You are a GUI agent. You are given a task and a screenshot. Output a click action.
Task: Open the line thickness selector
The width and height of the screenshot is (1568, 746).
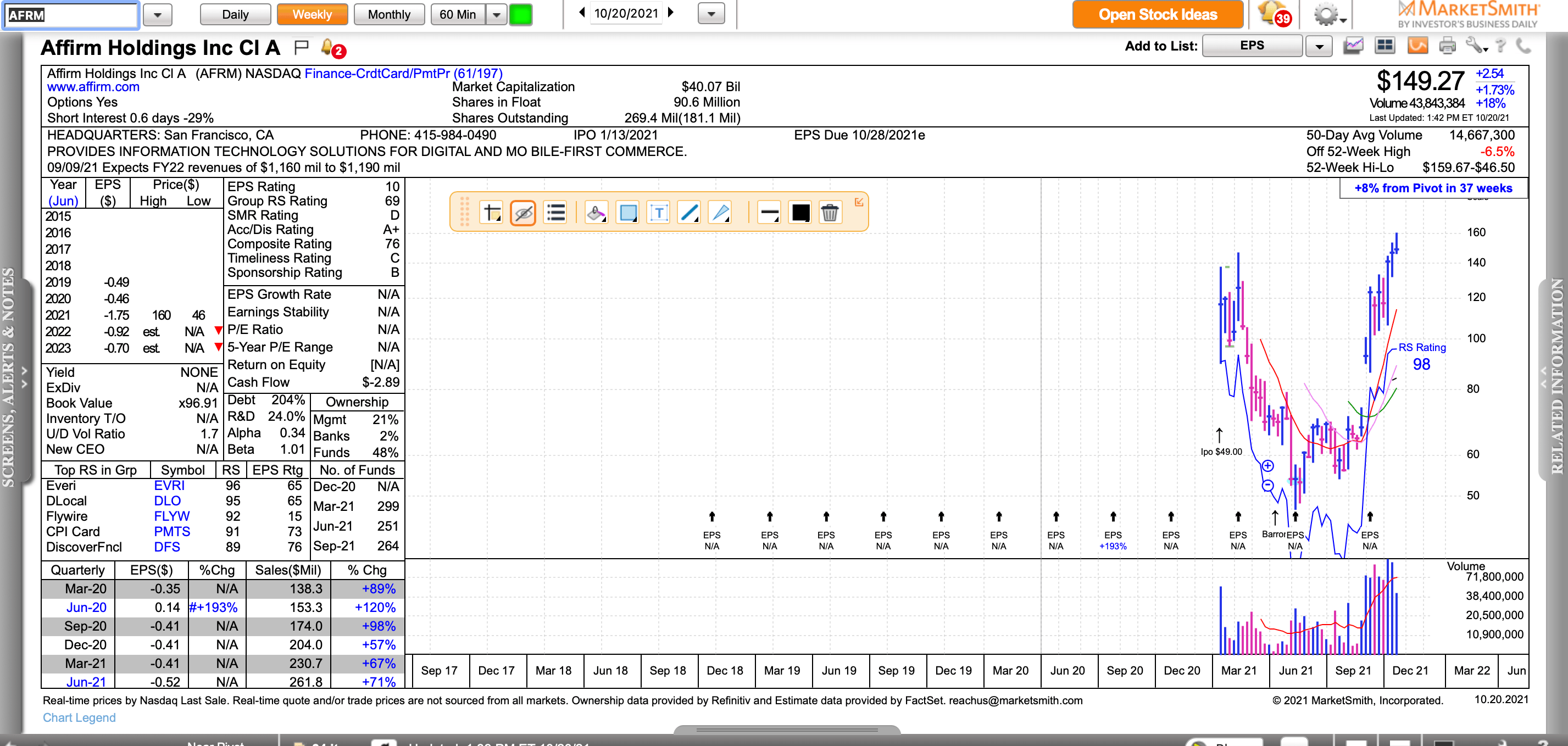[x=769, y=213]
